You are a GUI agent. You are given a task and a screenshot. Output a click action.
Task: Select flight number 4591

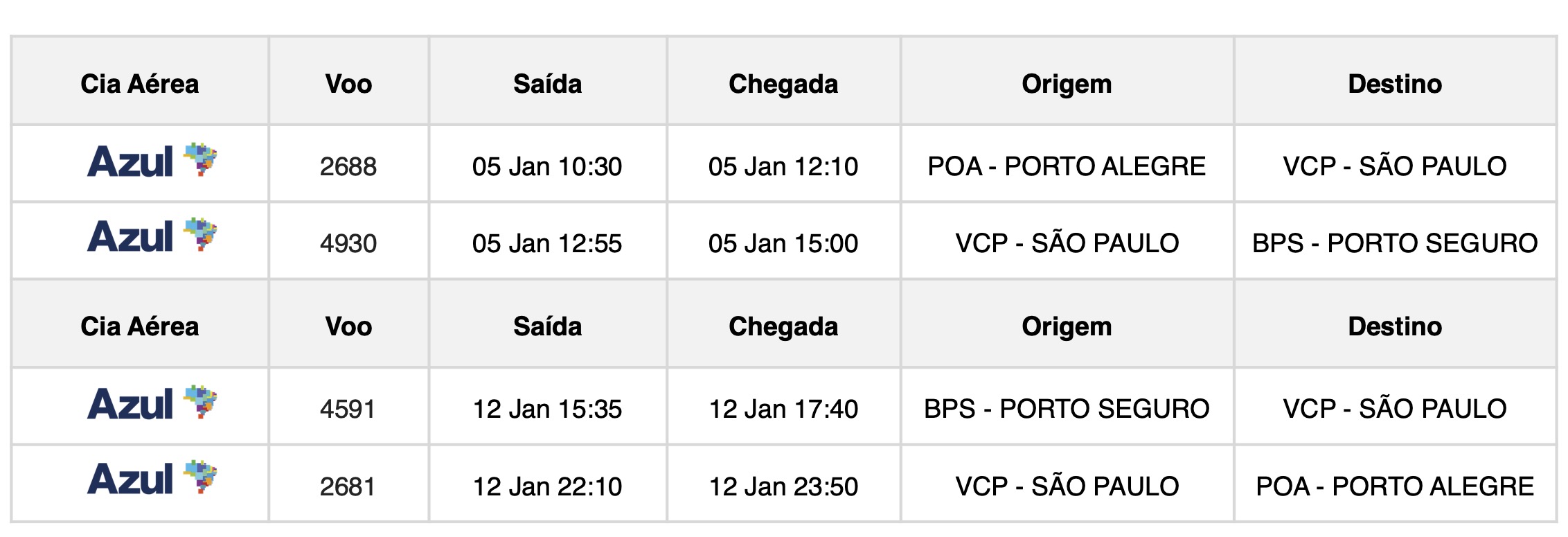[x=348, y=409]
